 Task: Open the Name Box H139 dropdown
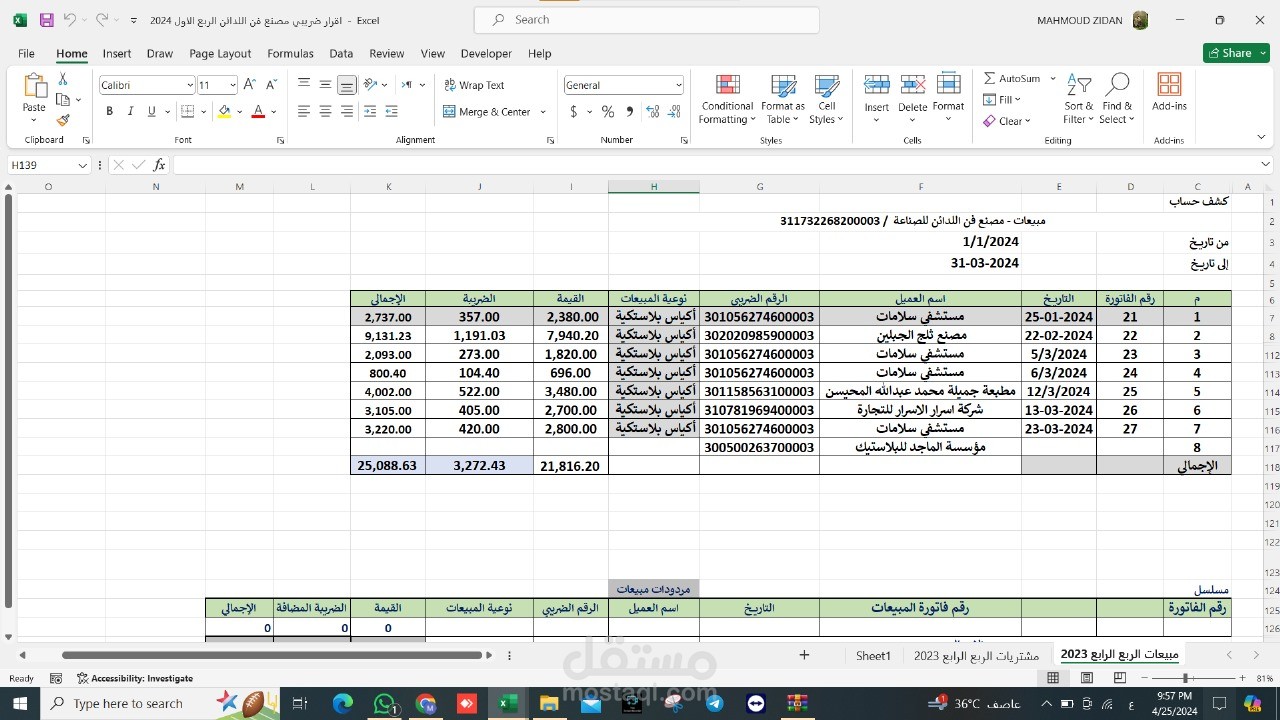82,165
